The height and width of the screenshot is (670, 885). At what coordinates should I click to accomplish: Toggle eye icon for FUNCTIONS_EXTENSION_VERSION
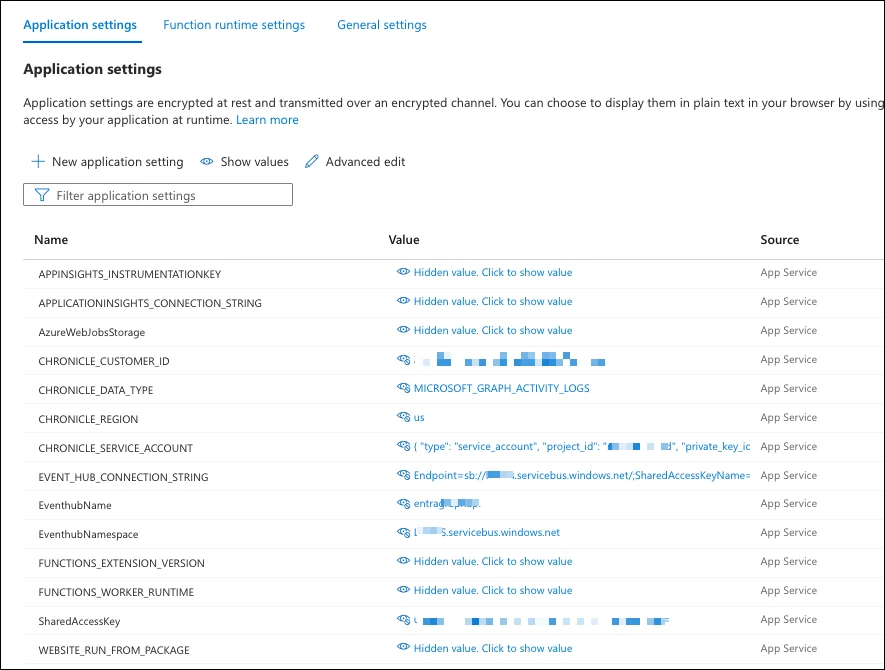[403, 560]
